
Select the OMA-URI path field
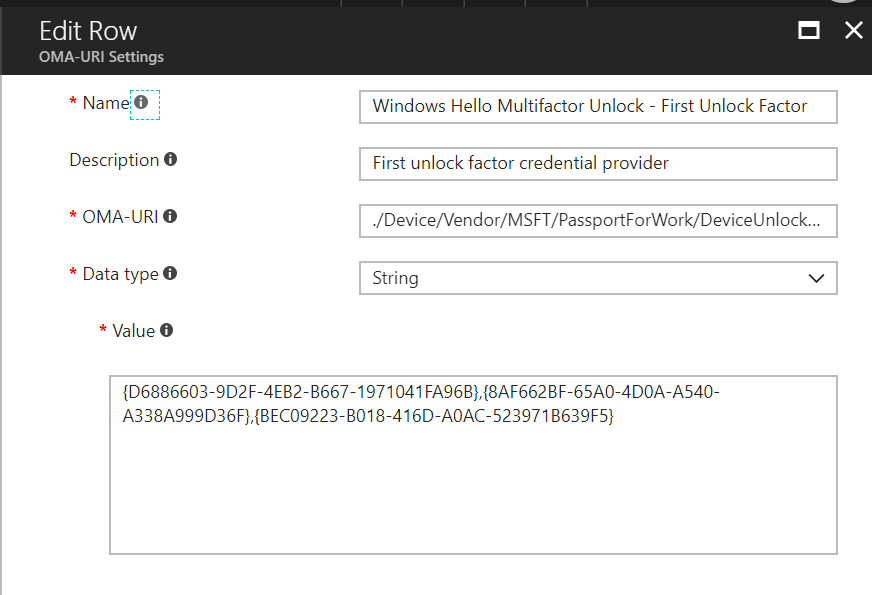click(x=597, y=221)
